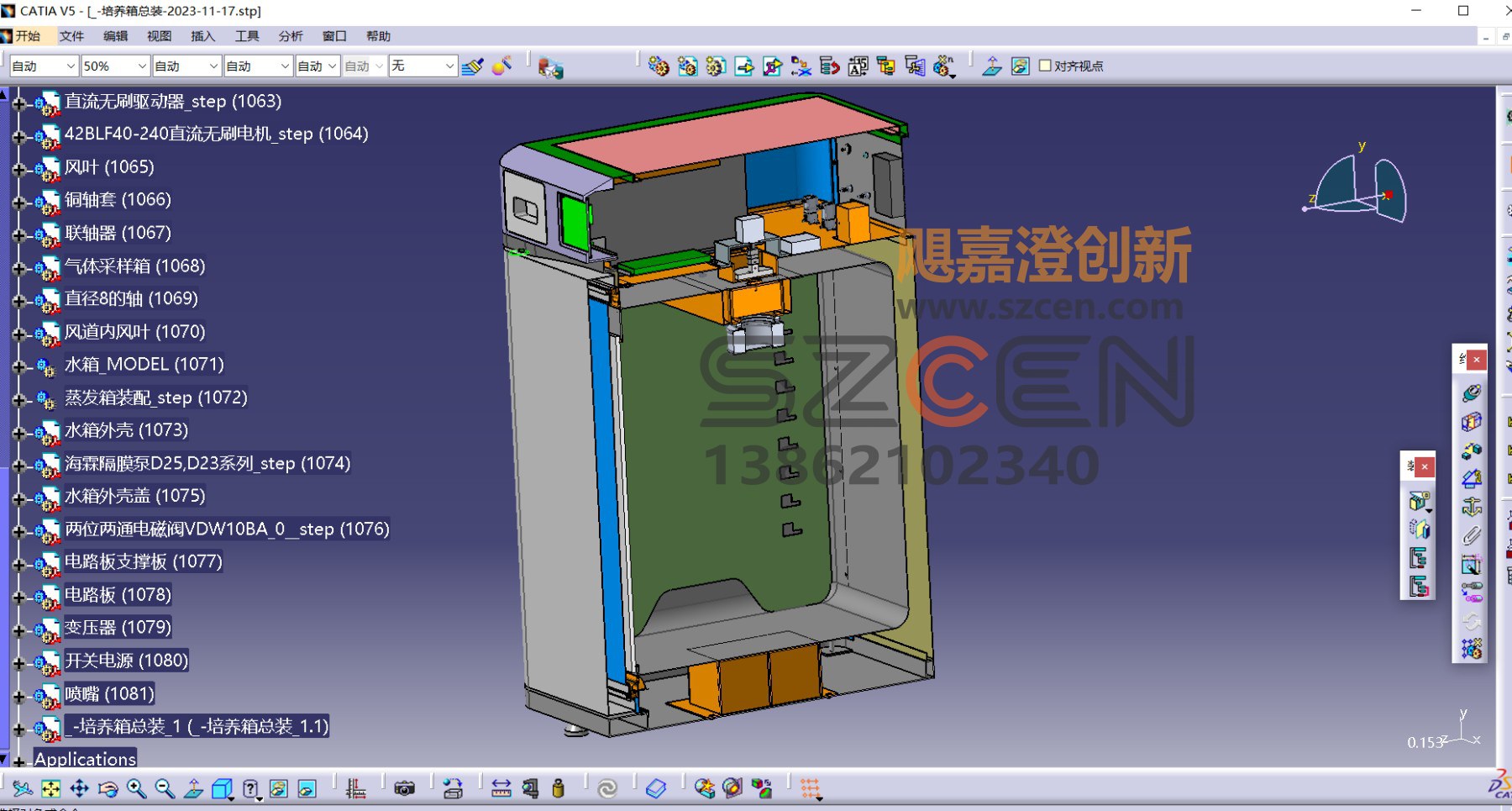Open the 工具 menu
The image size is (1512, 811).
point(247,36)
